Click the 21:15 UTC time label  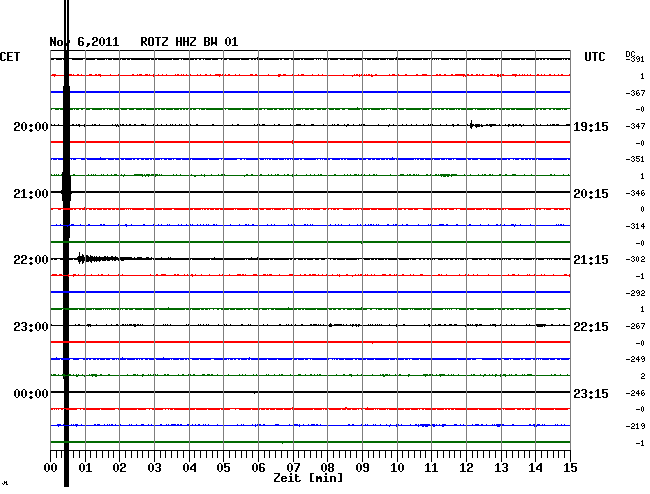(591, 260)
